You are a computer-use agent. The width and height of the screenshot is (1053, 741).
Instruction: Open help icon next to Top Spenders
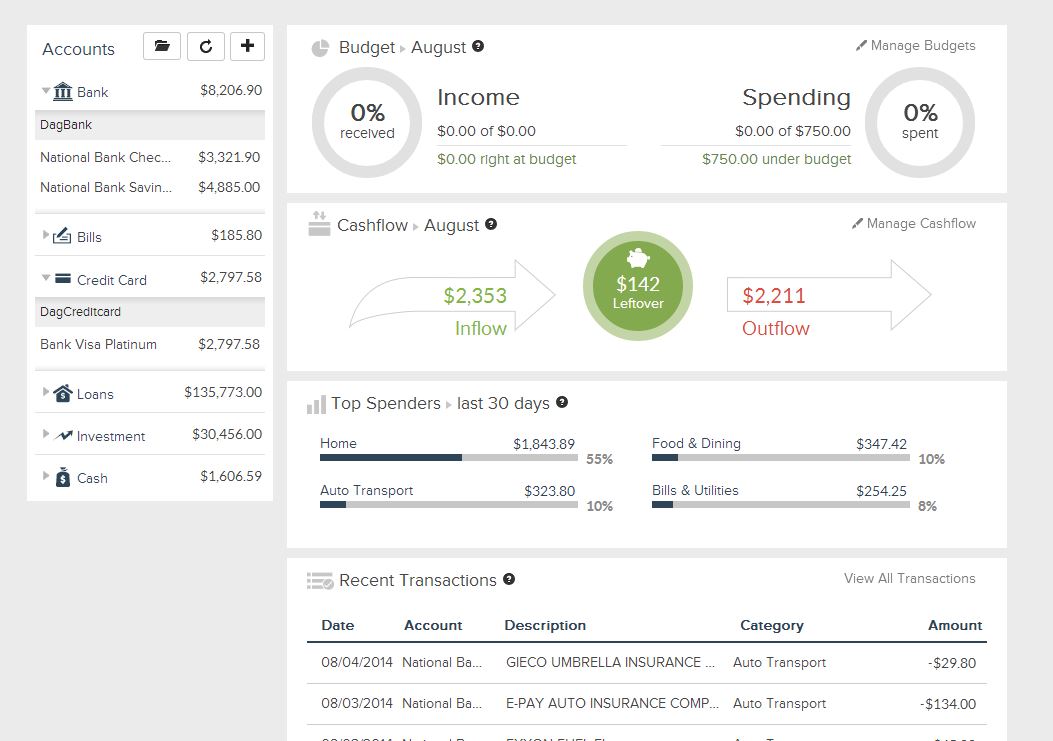coord(562,402)
